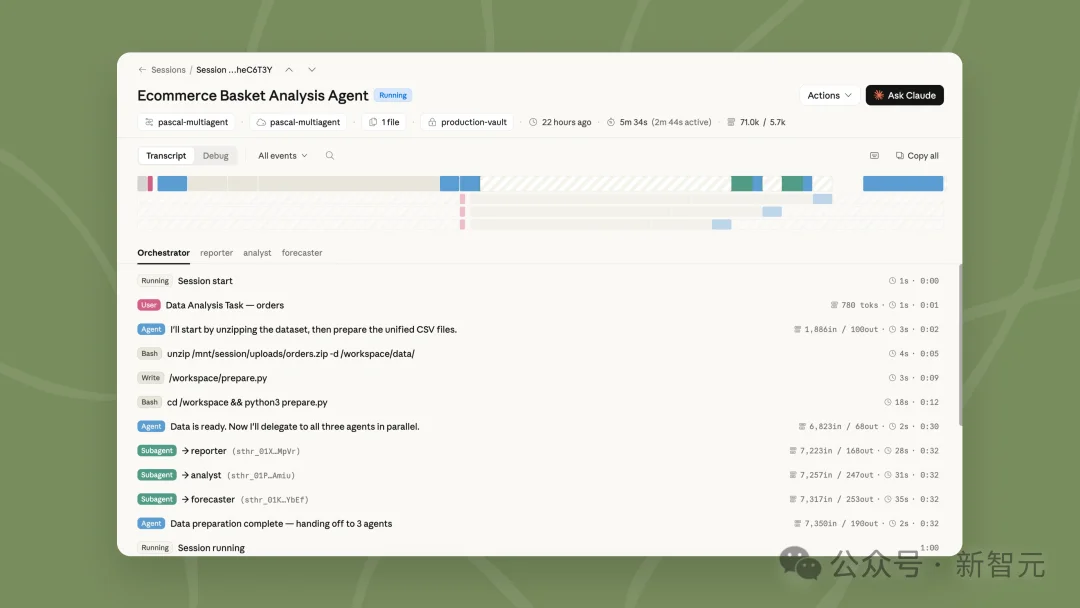Click the User badge on Data Analysis row
1080x608 pixels.
pos(149,305)
